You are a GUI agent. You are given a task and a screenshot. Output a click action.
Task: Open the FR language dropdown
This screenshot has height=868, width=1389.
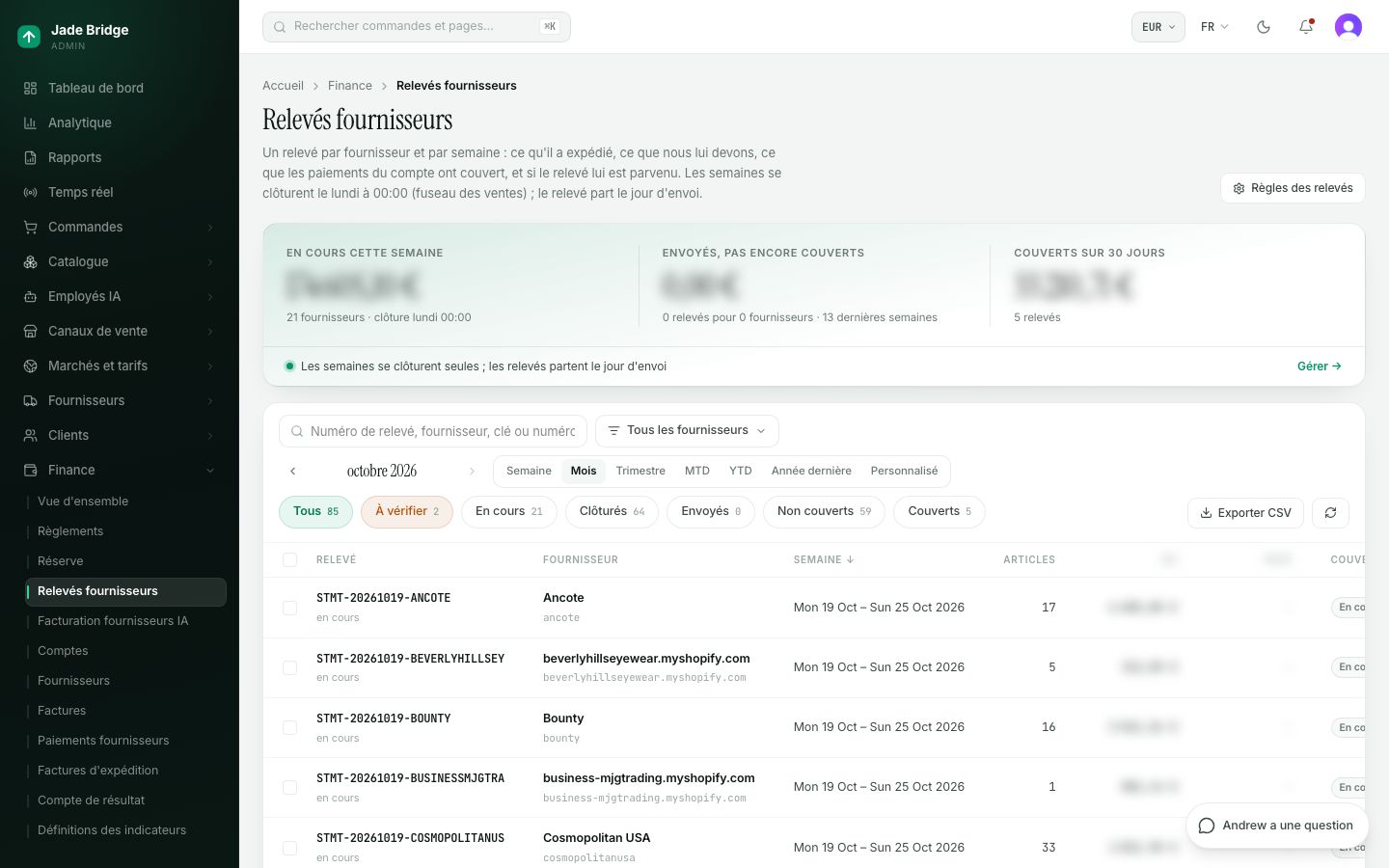(x=1214, y=27)
